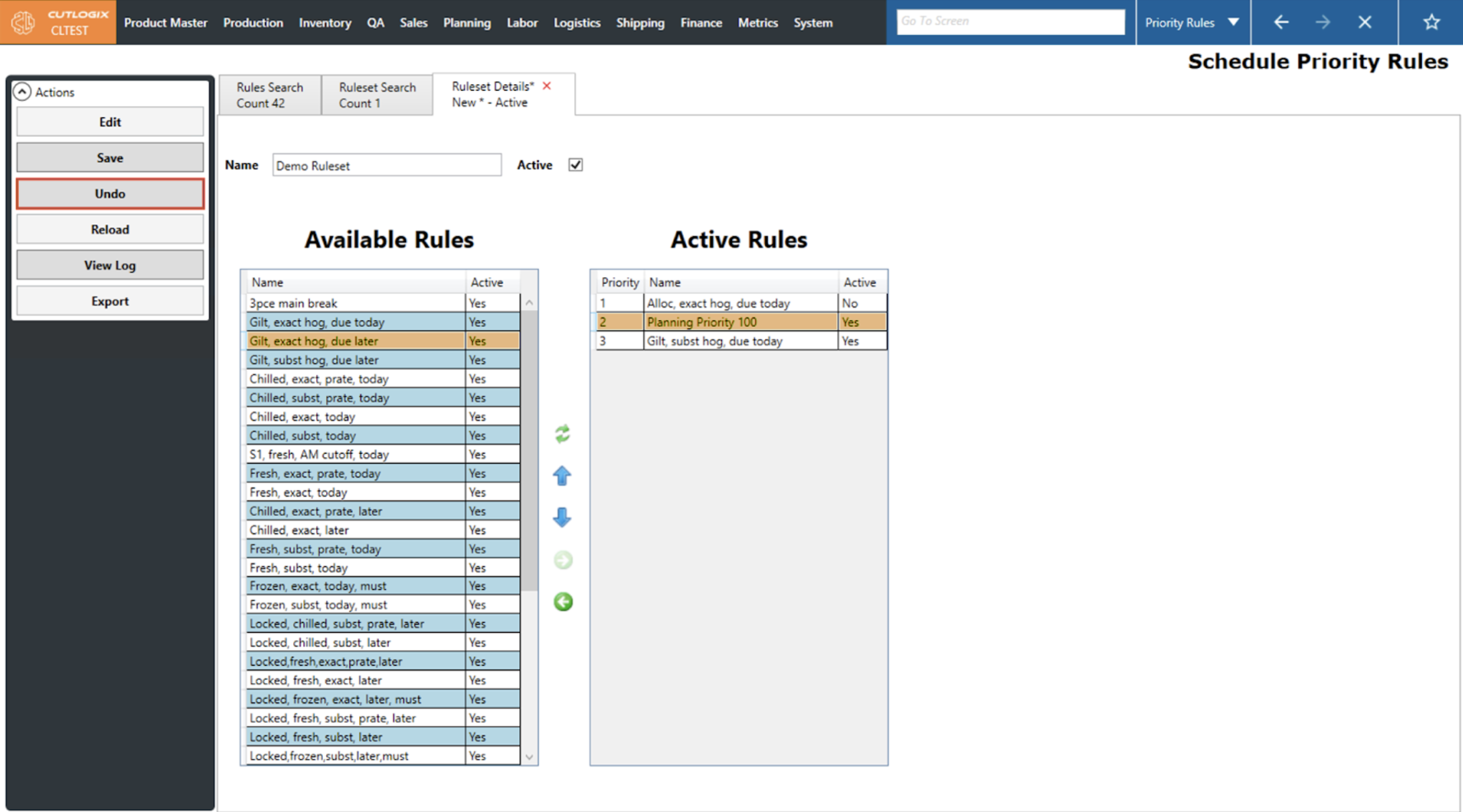
Task: Click the green left arrow remove-rule icon
Action: (563, 602)
